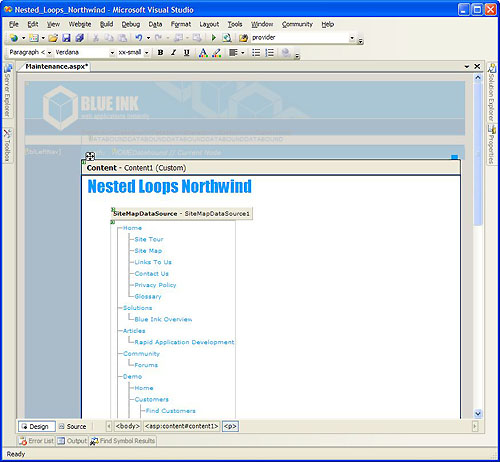This screenshot has height=462, width=500.
Task: Click the Find in Files icon
Action: (243, 38)
